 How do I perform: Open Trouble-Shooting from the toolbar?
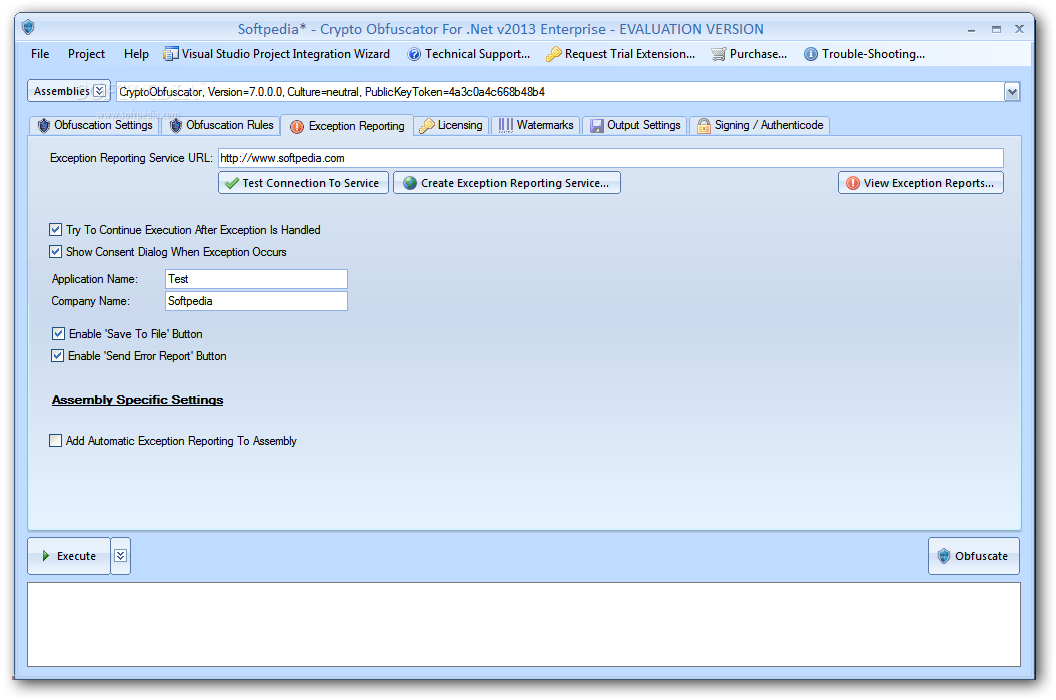tap(865, 54)
